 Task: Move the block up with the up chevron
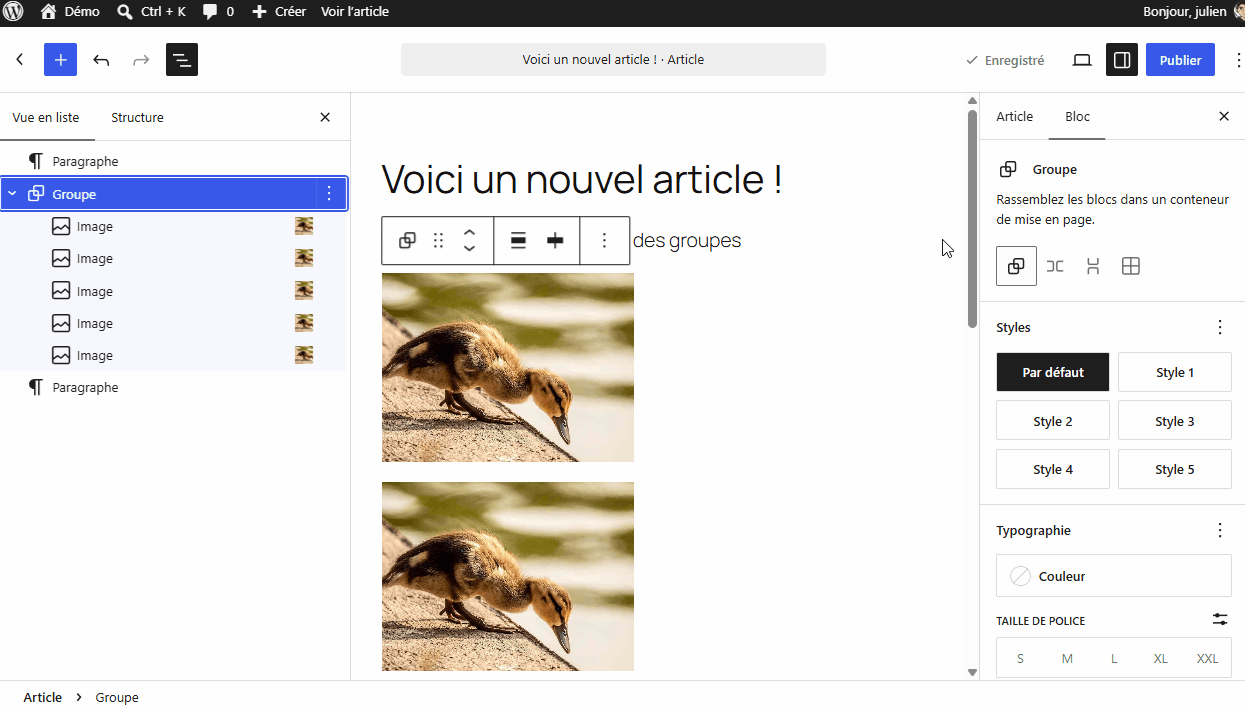pos(469,233)
